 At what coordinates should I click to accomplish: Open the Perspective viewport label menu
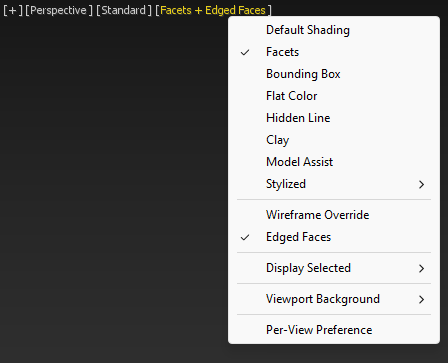[x=59, y=10]
